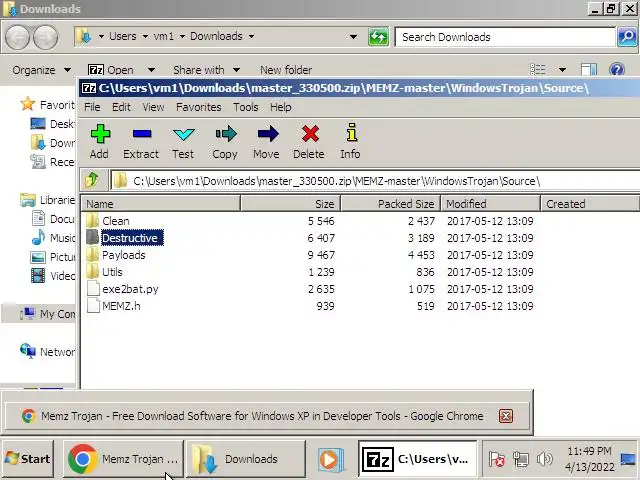
Task: Expand the Open button dropdown arrow
Action: point(151,70)
